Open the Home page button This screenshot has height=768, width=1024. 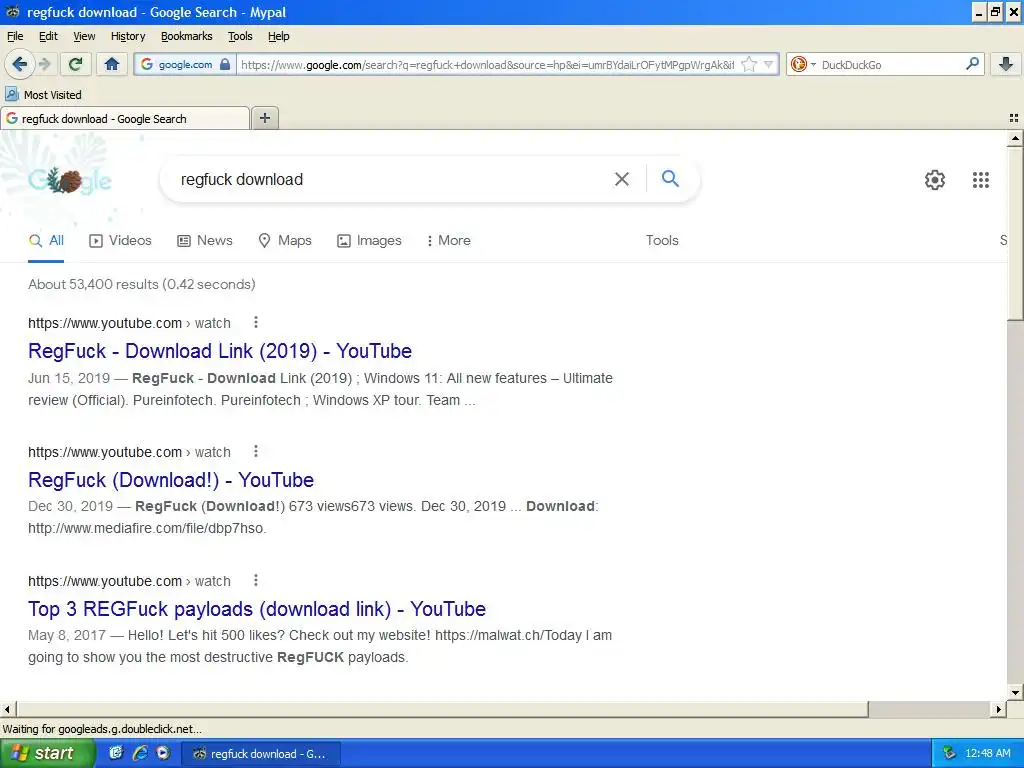(x=112, y=64)
